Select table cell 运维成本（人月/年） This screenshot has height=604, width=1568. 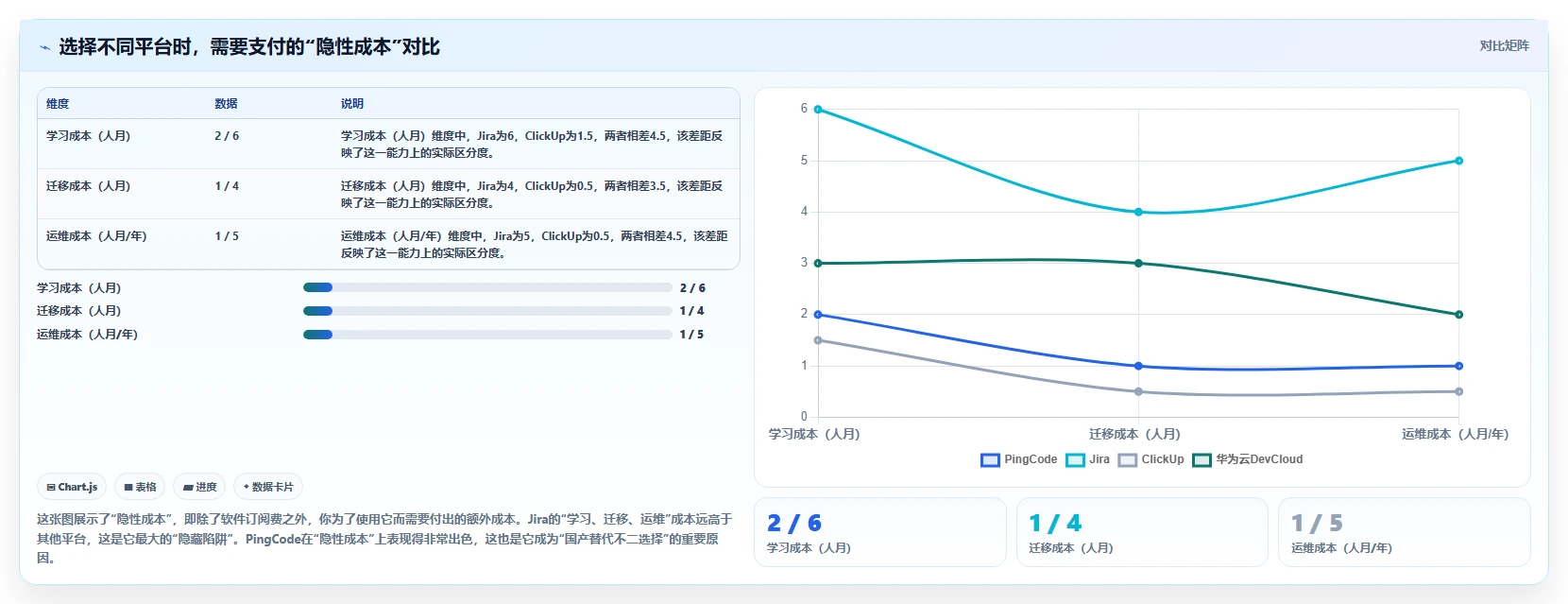[x=96, y=236]
